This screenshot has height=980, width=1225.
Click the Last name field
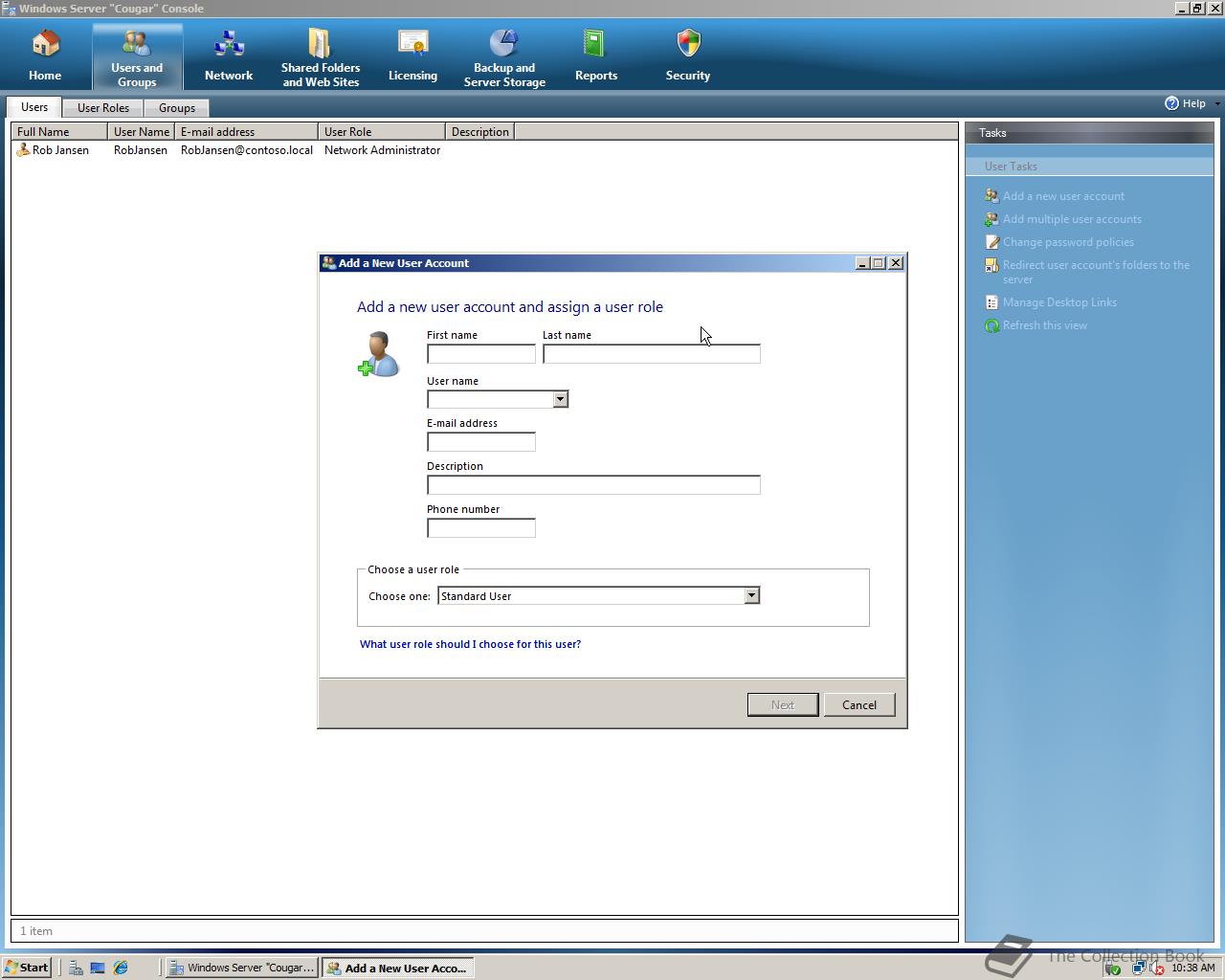coord(652,354)
